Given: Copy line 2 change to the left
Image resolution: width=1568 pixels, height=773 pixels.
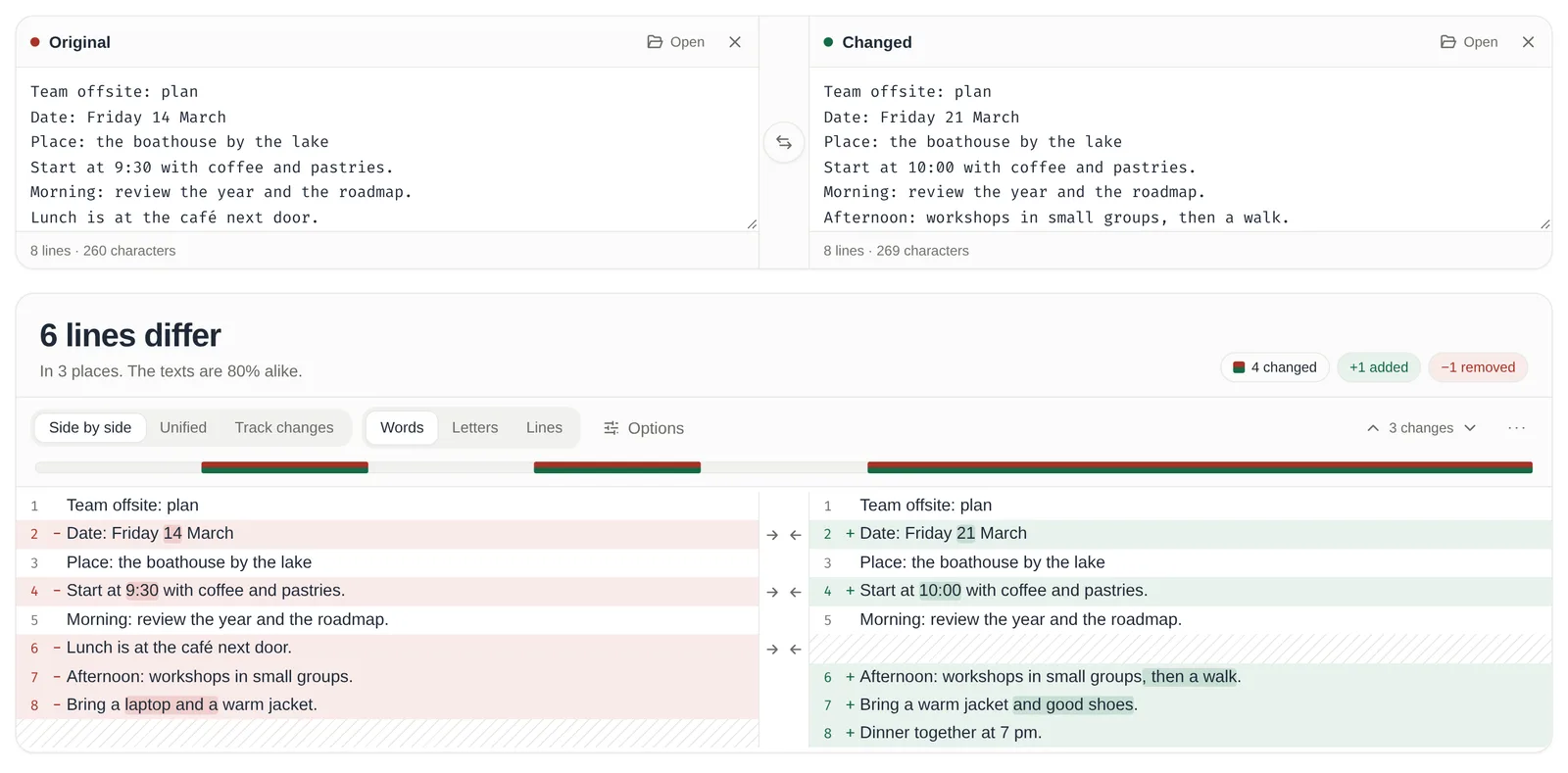Looking at the screenshot, I should [796, 535].
